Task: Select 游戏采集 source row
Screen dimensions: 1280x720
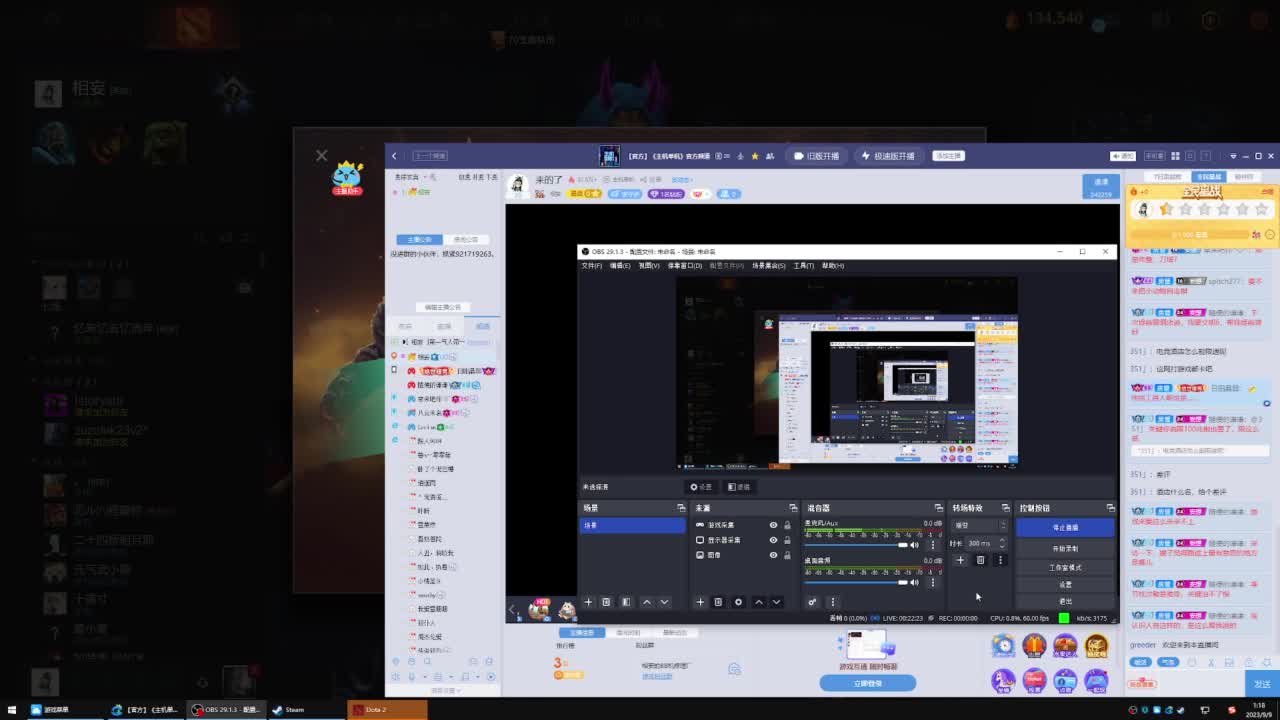Action: coord(744,525)
